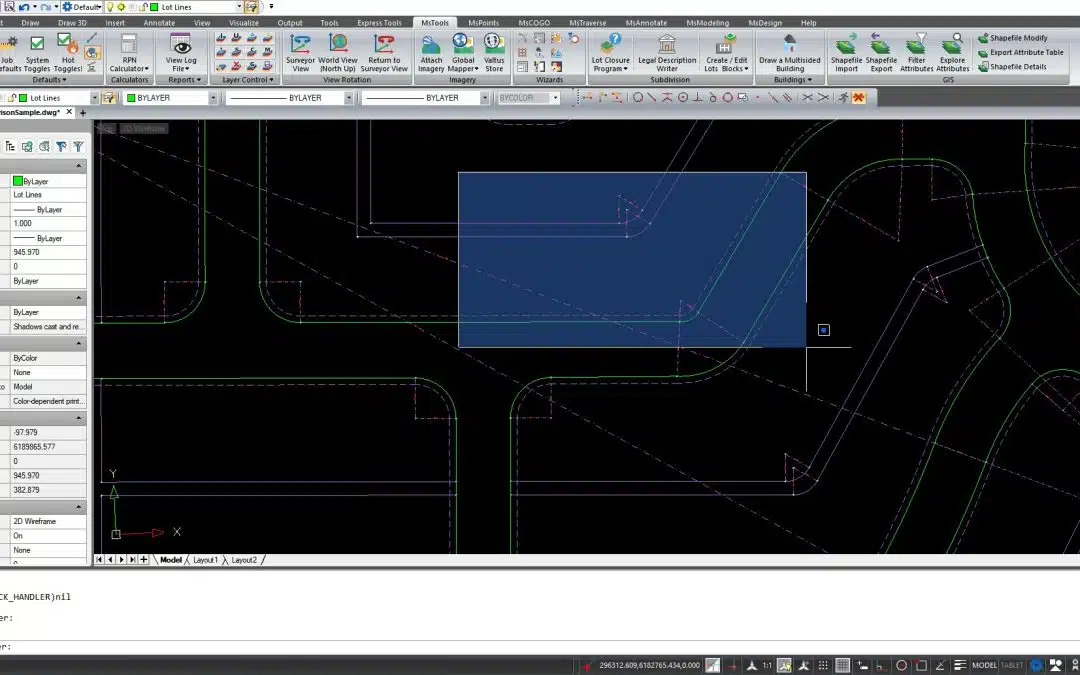Switch to the Layout1 tab

pos(205,560)
